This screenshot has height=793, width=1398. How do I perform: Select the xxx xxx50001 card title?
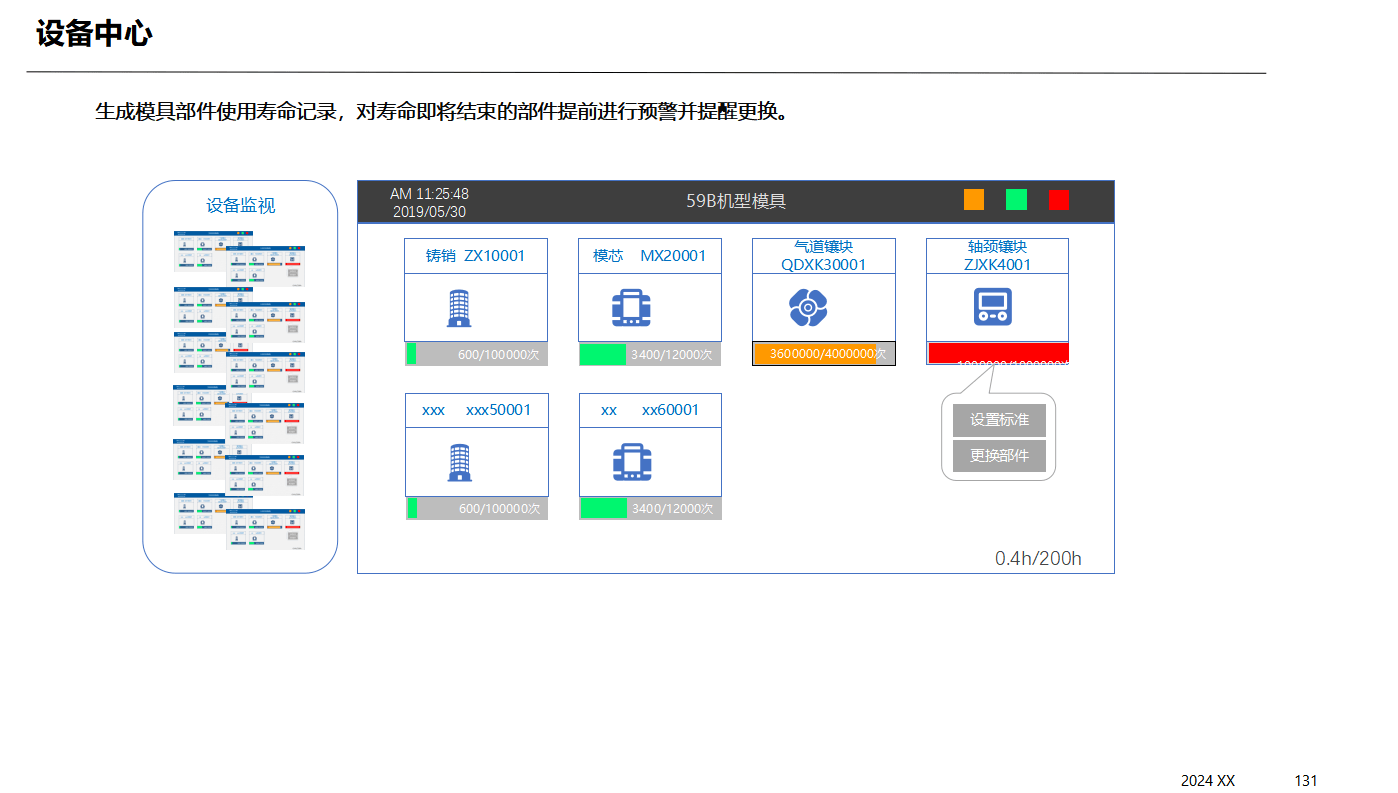(477, 410)
